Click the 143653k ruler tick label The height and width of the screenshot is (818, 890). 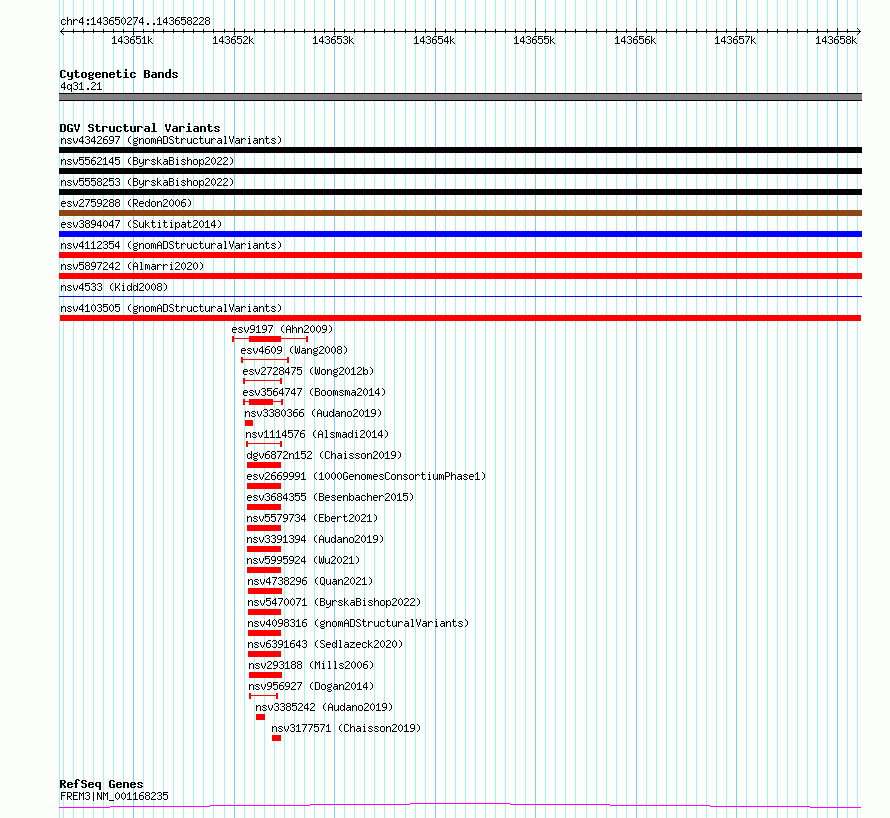(333, 40)
